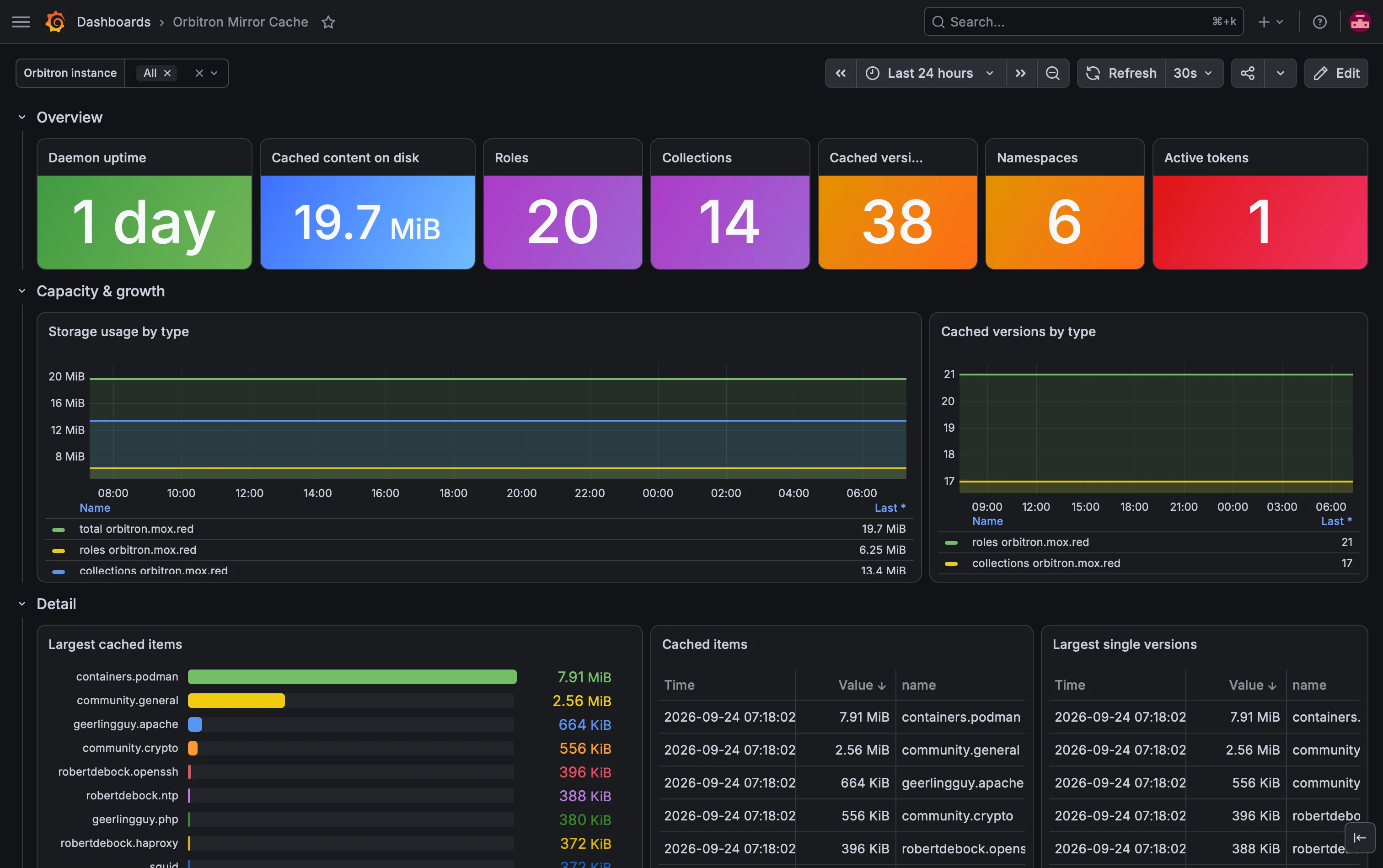Clear the Orbitron instance selection
This screenshot has height=868, width=1383.
coord(199,73)
